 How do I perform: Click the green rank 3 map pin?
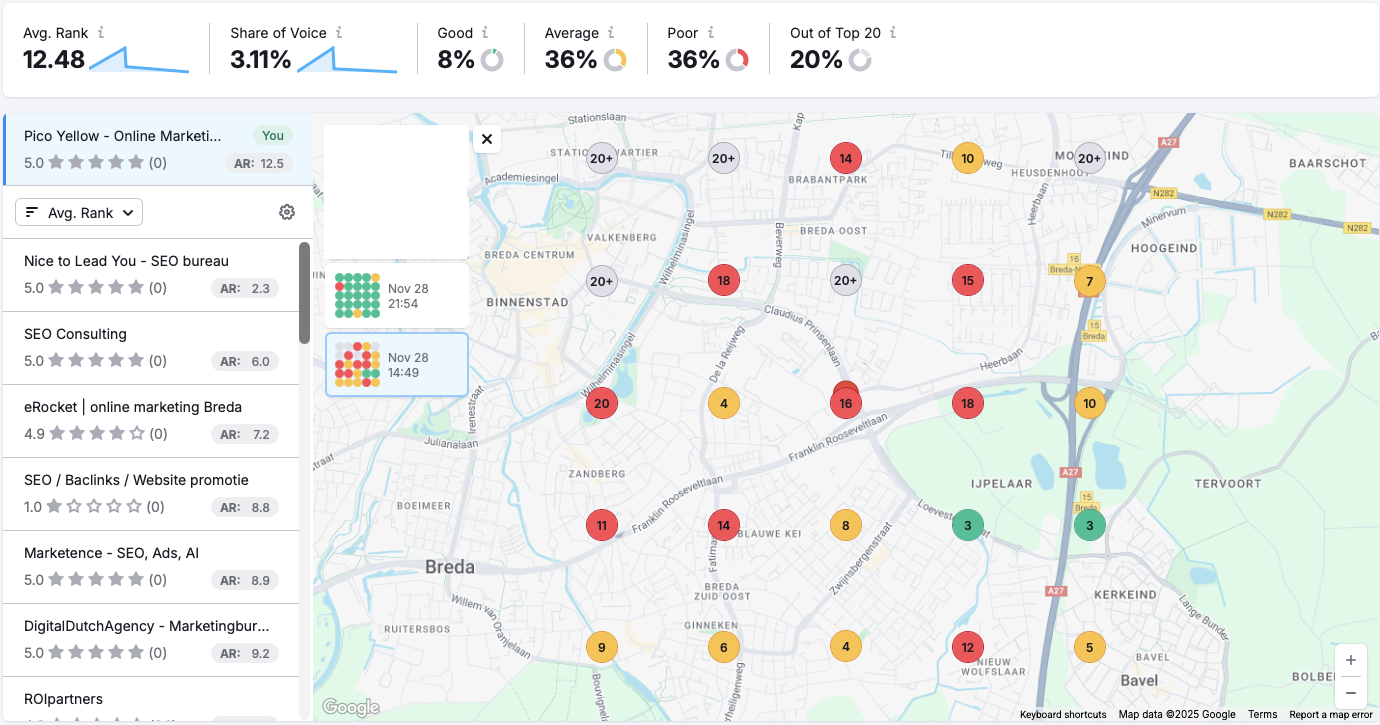click(966, 524)
